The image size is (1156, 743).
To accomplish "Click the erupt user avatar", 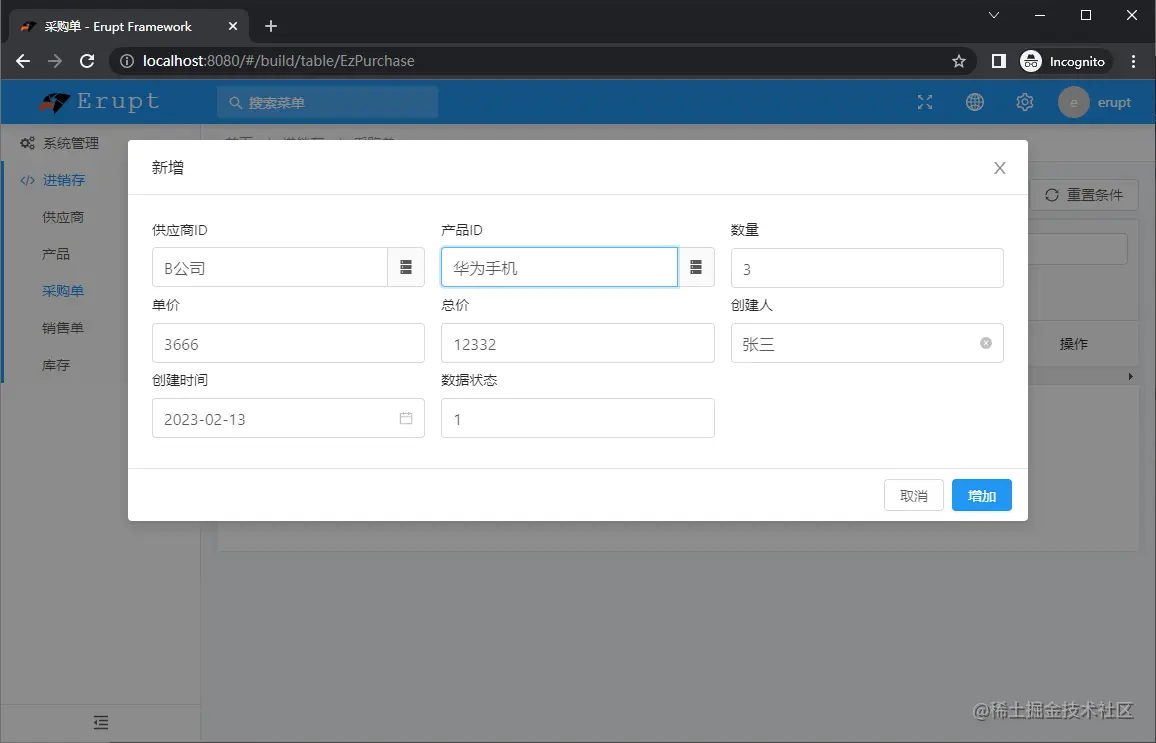I will 1073,102.
